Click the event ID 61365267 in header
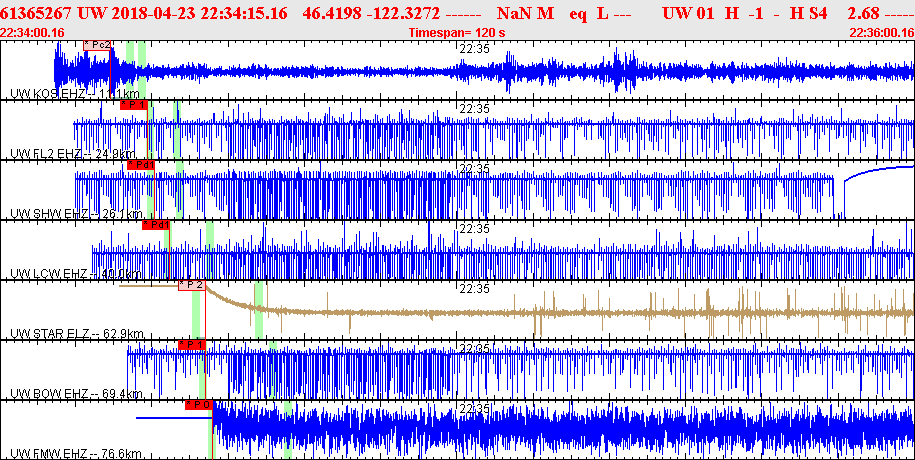This screenshot has width=915, height=460. pos(37,13)
